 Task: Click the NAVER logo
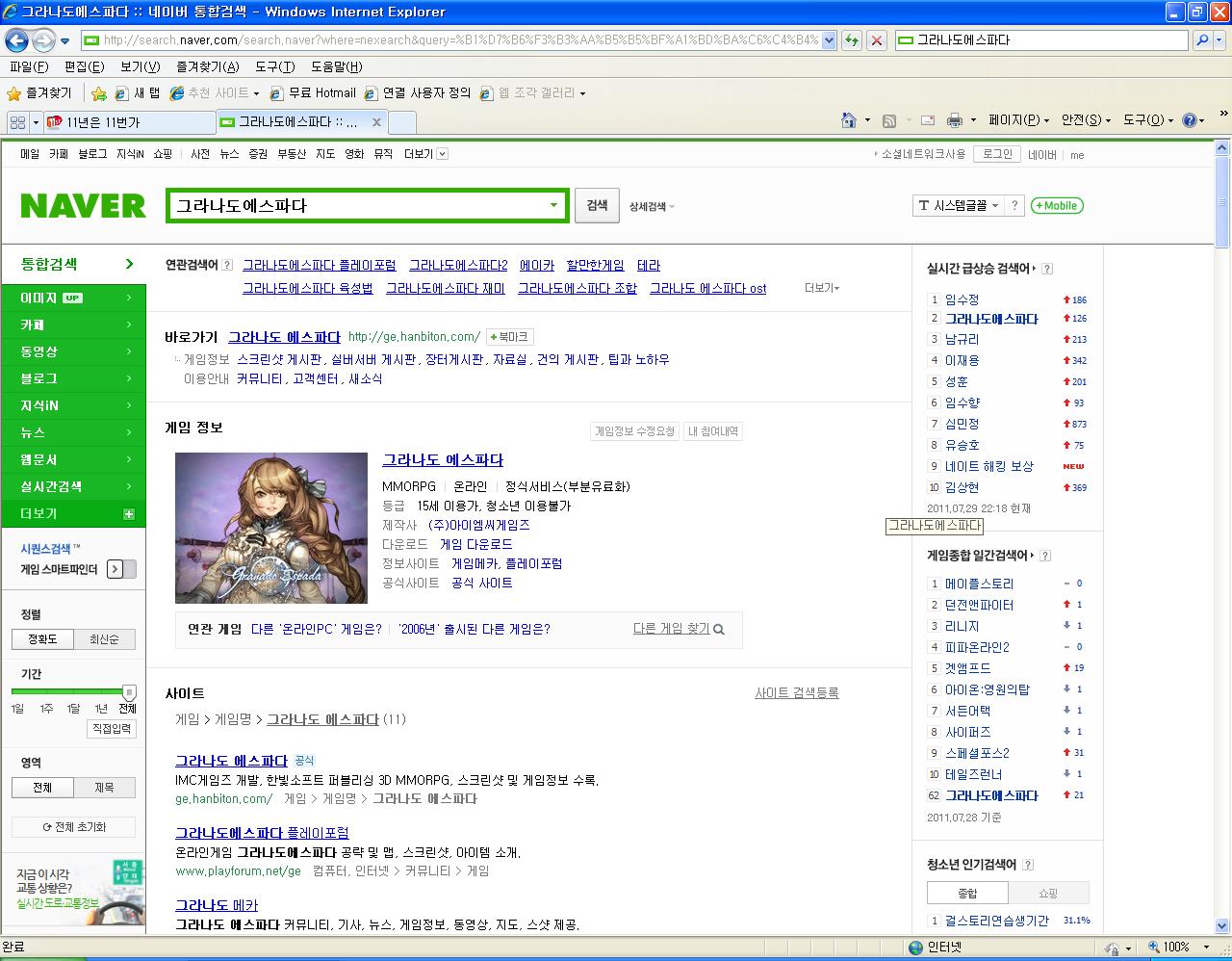(x=83, y=206)
